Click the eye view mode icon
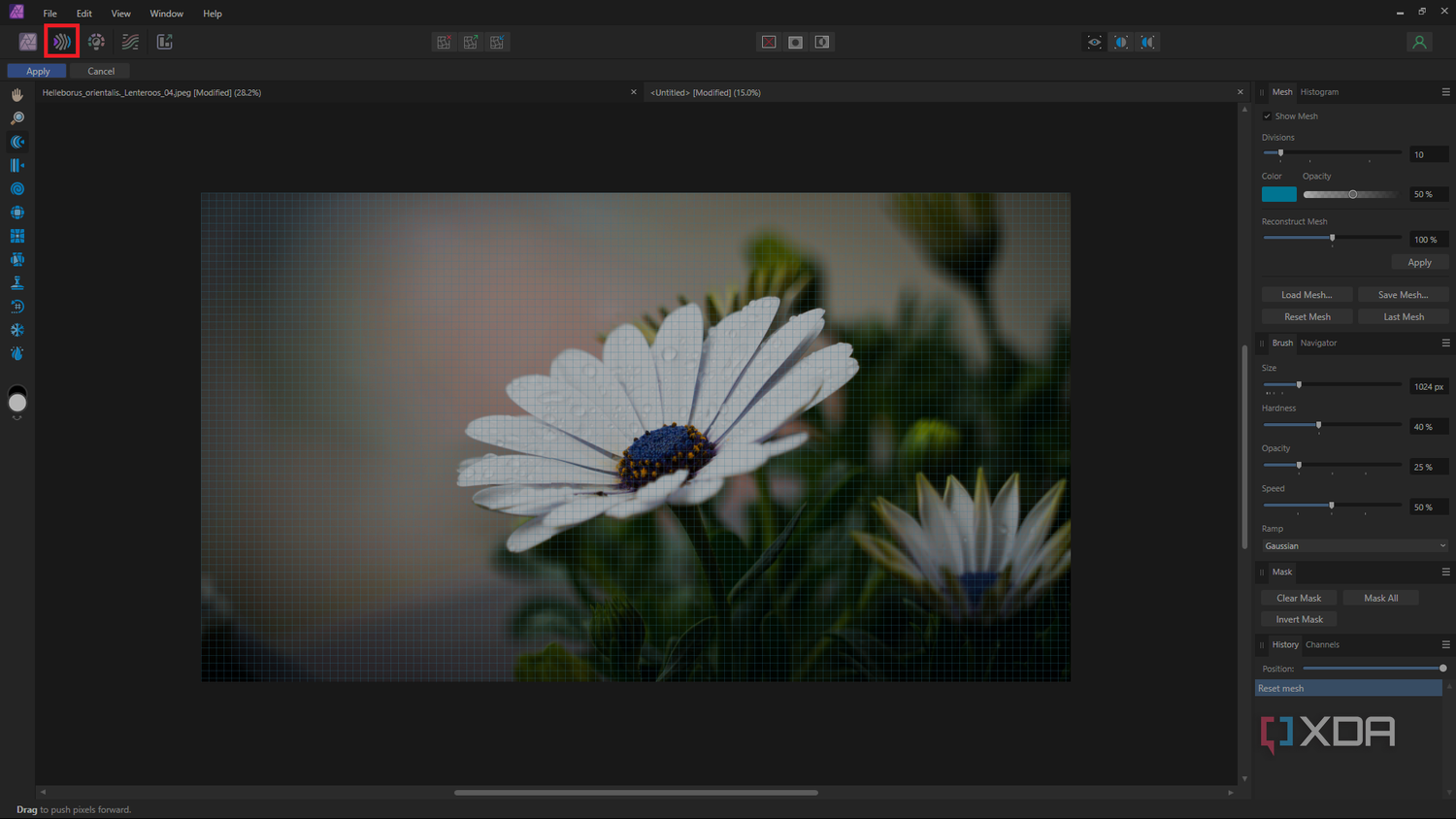Screen dimensions: 1456x819 pyautogui.click(x=1094, y=42)
